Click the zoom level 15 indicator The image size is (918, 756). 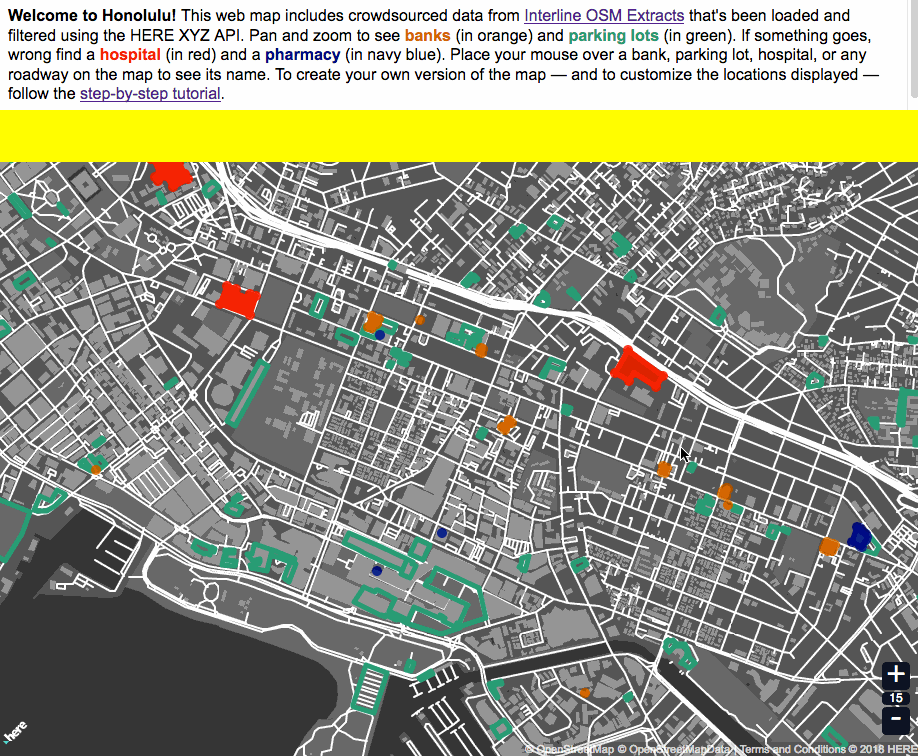pyautogui.click(x=898, y=697)
